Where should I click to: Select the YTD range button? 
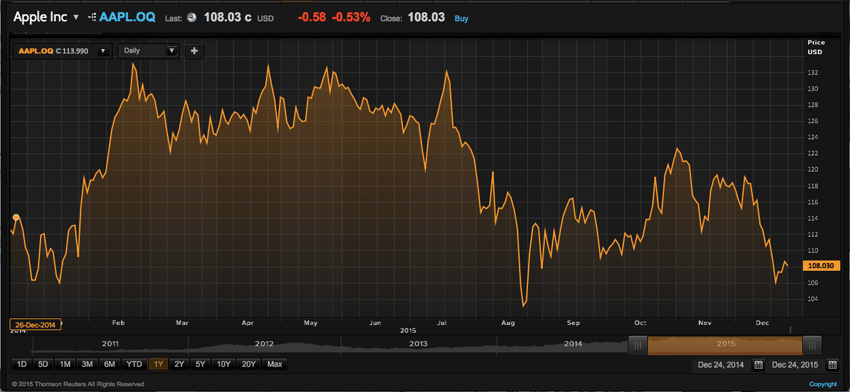[x=133, y=364]
